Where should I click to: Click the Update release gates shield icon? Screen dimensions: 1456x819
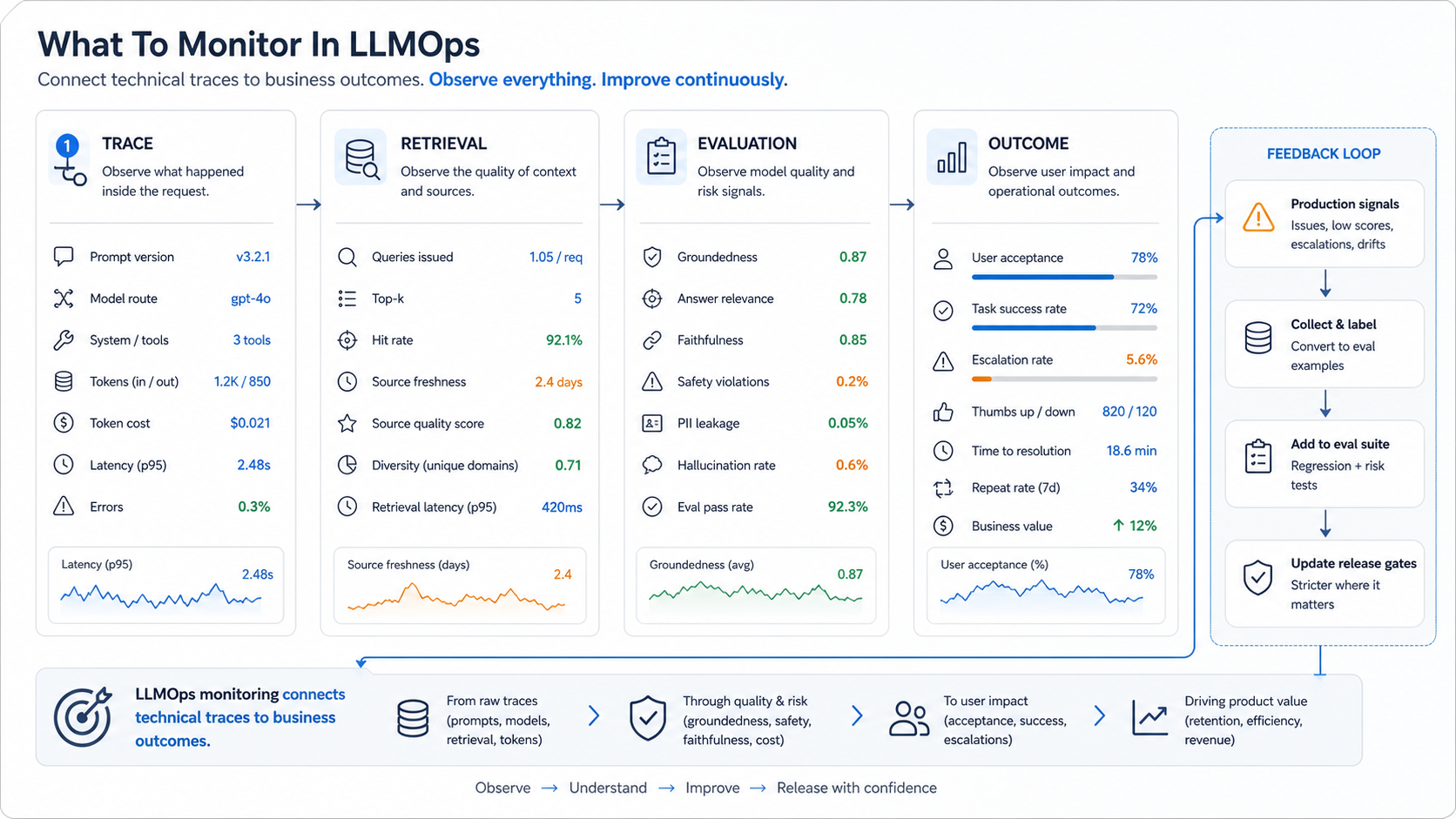[1258, 577]
